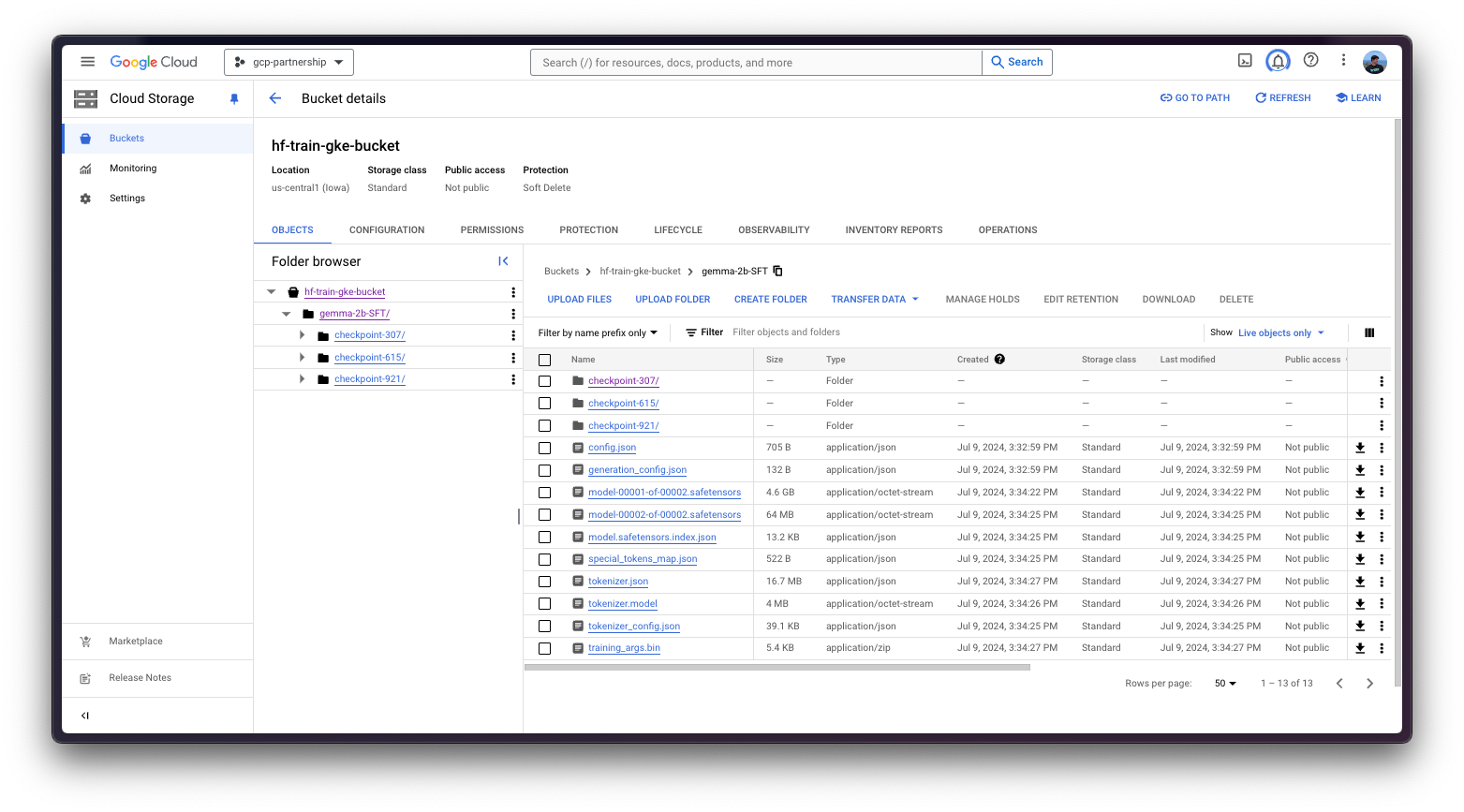Switch to the Configuration tab

click(x=387, y=230)
